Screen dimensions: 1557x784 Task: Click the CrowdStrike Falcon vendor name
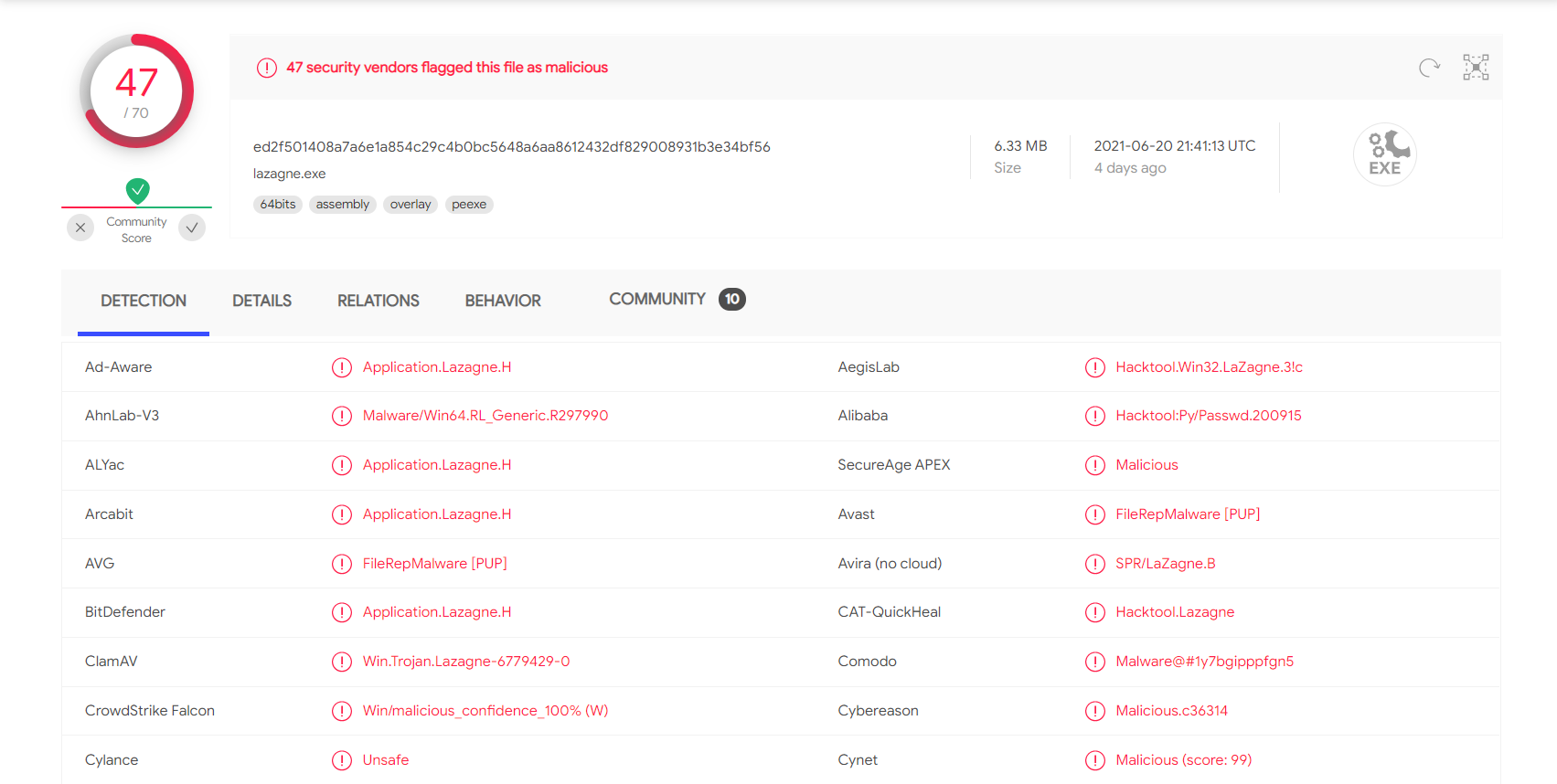tap(150, 711)
